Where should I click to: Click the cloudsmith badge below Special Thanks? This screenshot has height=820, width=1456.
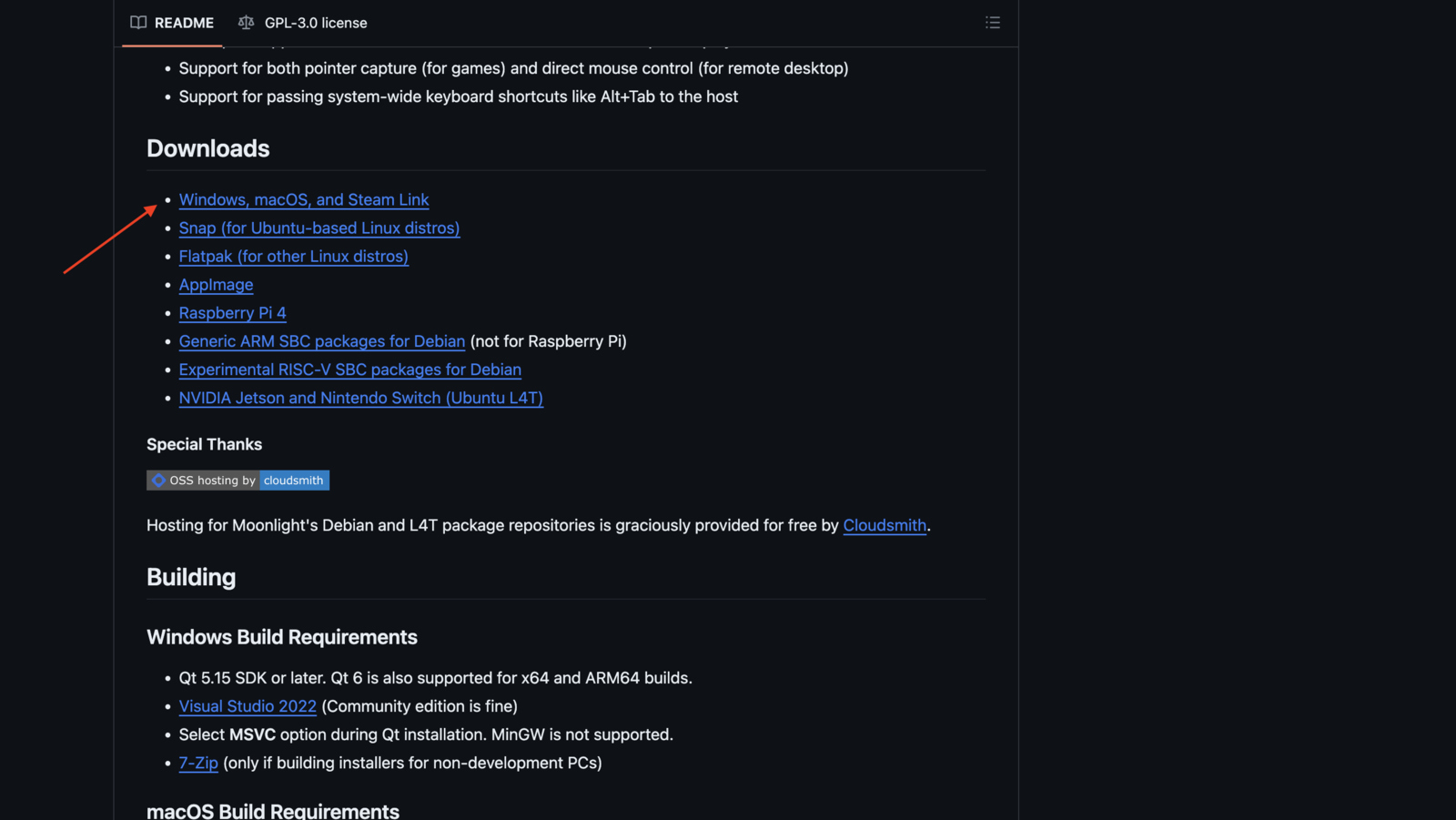293,480
